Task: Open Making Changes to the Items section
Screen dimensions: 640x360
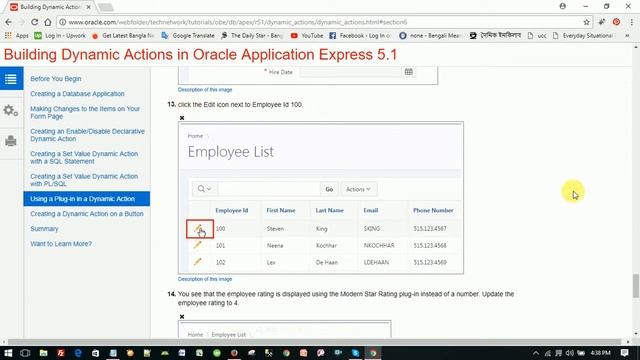Action: coord(85,113)
